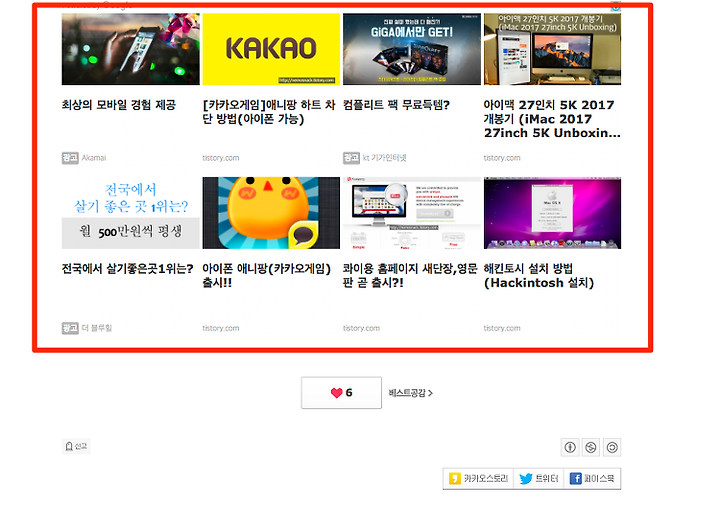Open '전국에서 살기좋은곳1위는?' title link
The image size is (720, 505).
(128, 269)
